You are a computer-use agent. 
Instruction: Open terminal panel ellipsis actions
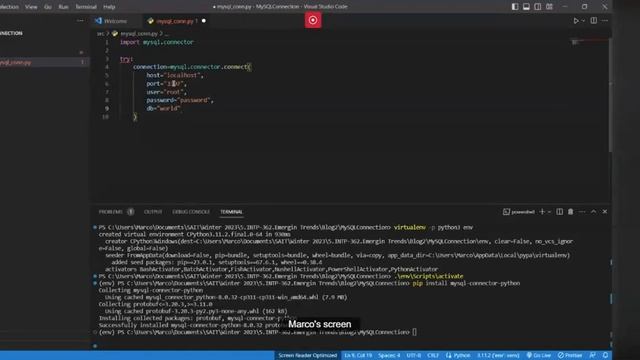[x=582, y=212]
